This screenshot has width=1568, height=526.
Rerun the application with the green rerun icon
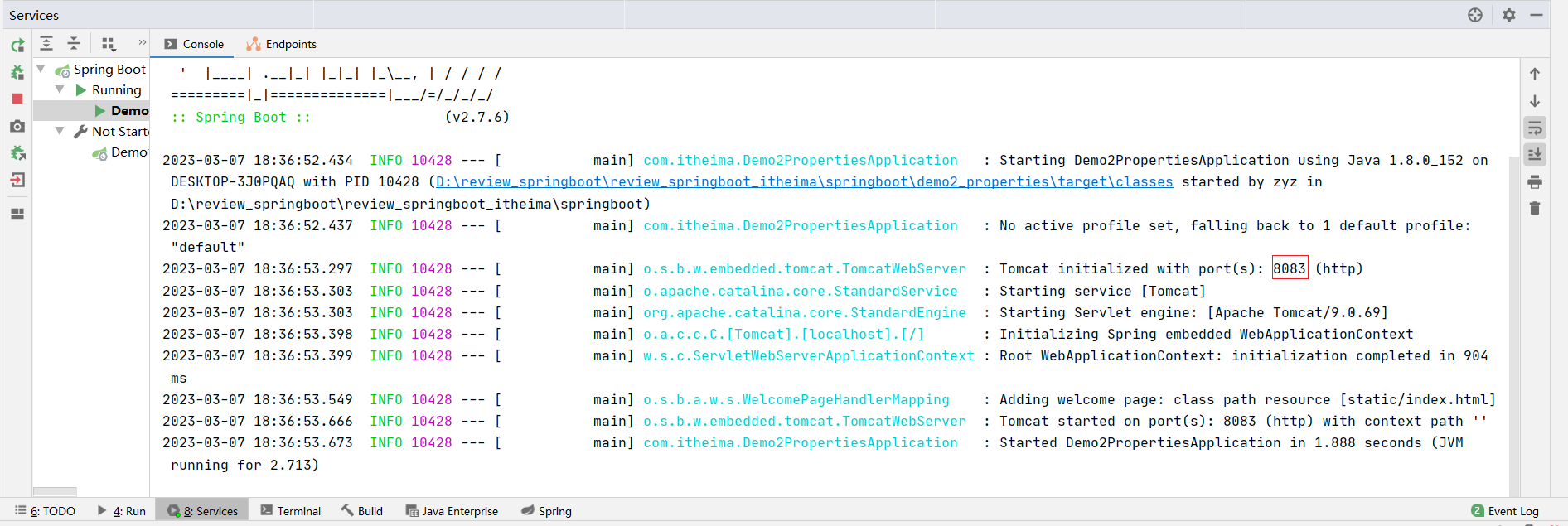[x=17, y=46]
